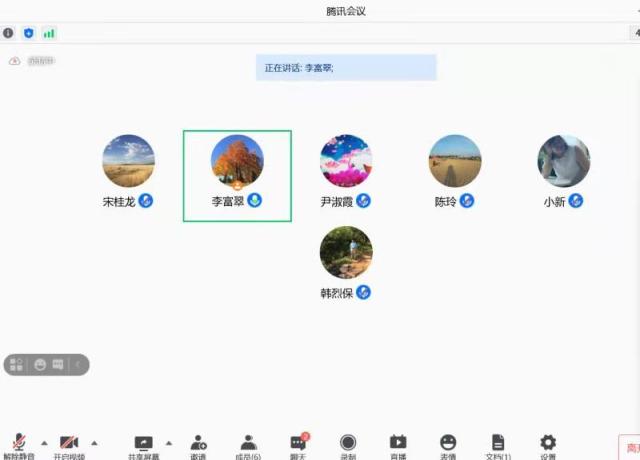Open the Documents (文档) panel
Screen dimensions: 640x460
(498, 444)
